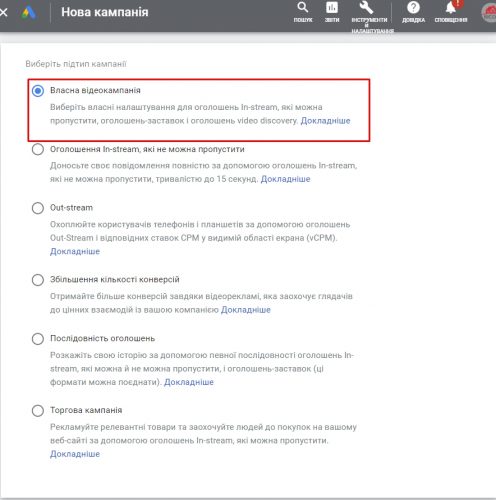Viewport: 496px width, 500px height.
Task: Open Докладніше link under ad sequence description
Action: [189, 382]
